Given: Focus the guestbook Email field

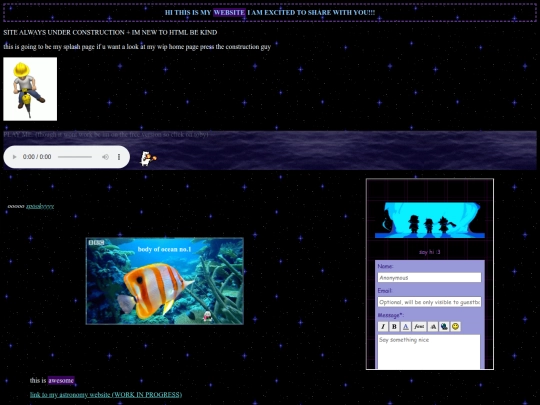Looking at the screenshot, I should pyautogui.click(x=429, y=302).
